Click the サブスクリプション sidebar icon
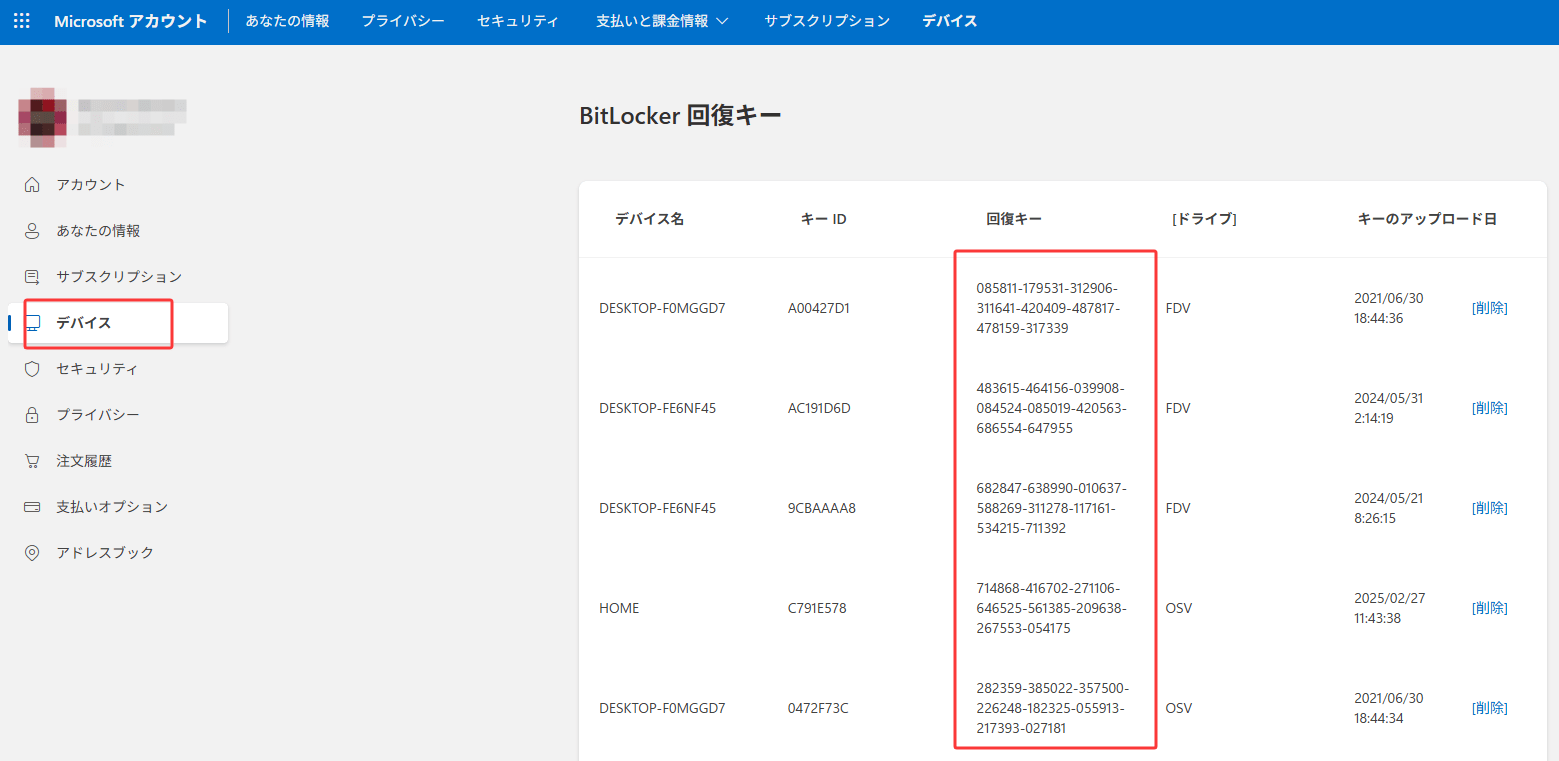 coord(31,276)
